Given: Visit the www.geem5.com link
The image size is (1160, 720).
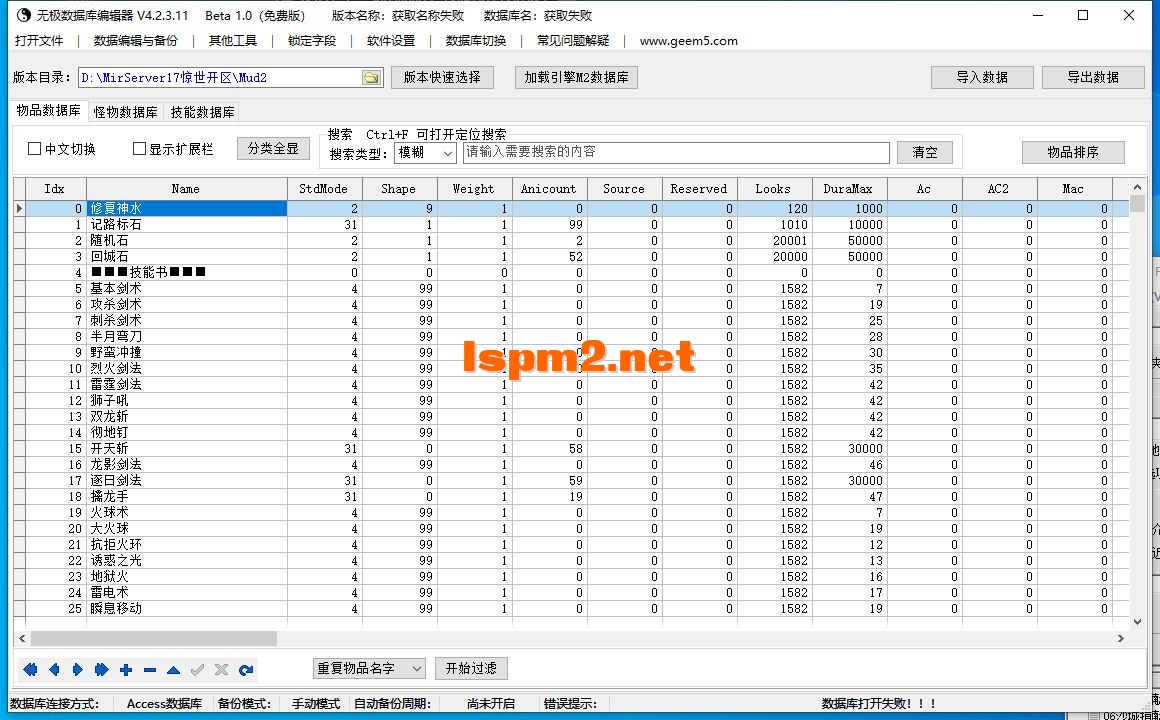Looking at the screenshot, I should pyautogui.click(x=688, y=41).
